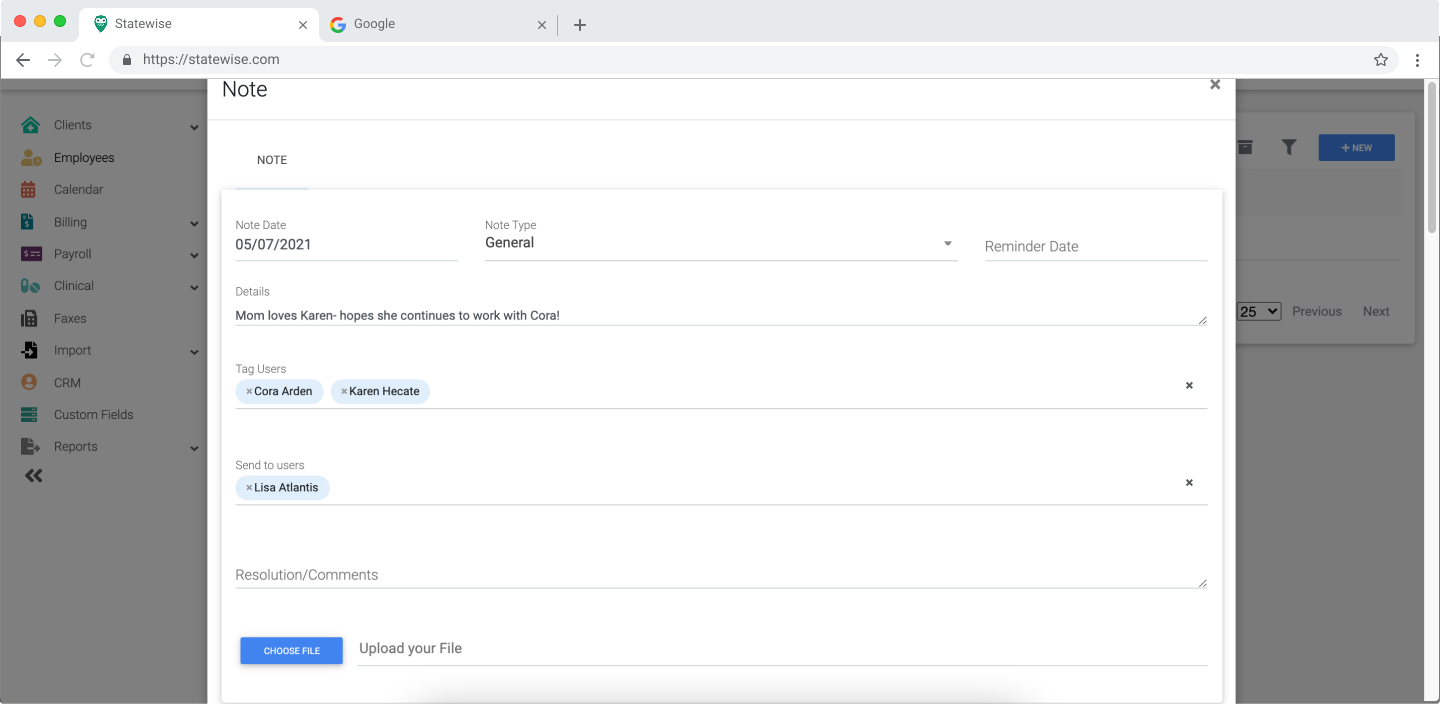Viewport: 1440px width, 704px height.
Task: Open browser three-dot menu
Action: (1417, 60)
